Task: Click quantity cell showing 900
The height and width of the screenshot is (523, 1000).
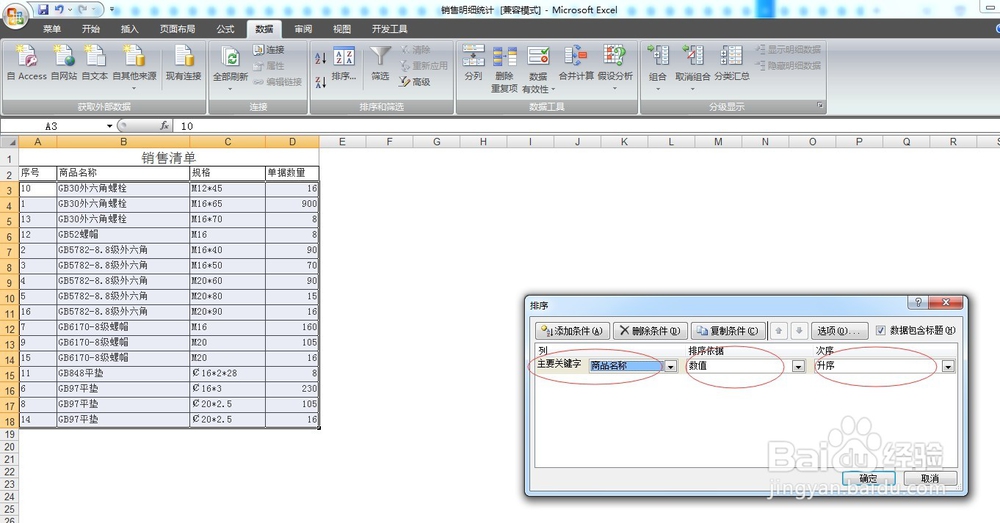Action: point(292,203)
